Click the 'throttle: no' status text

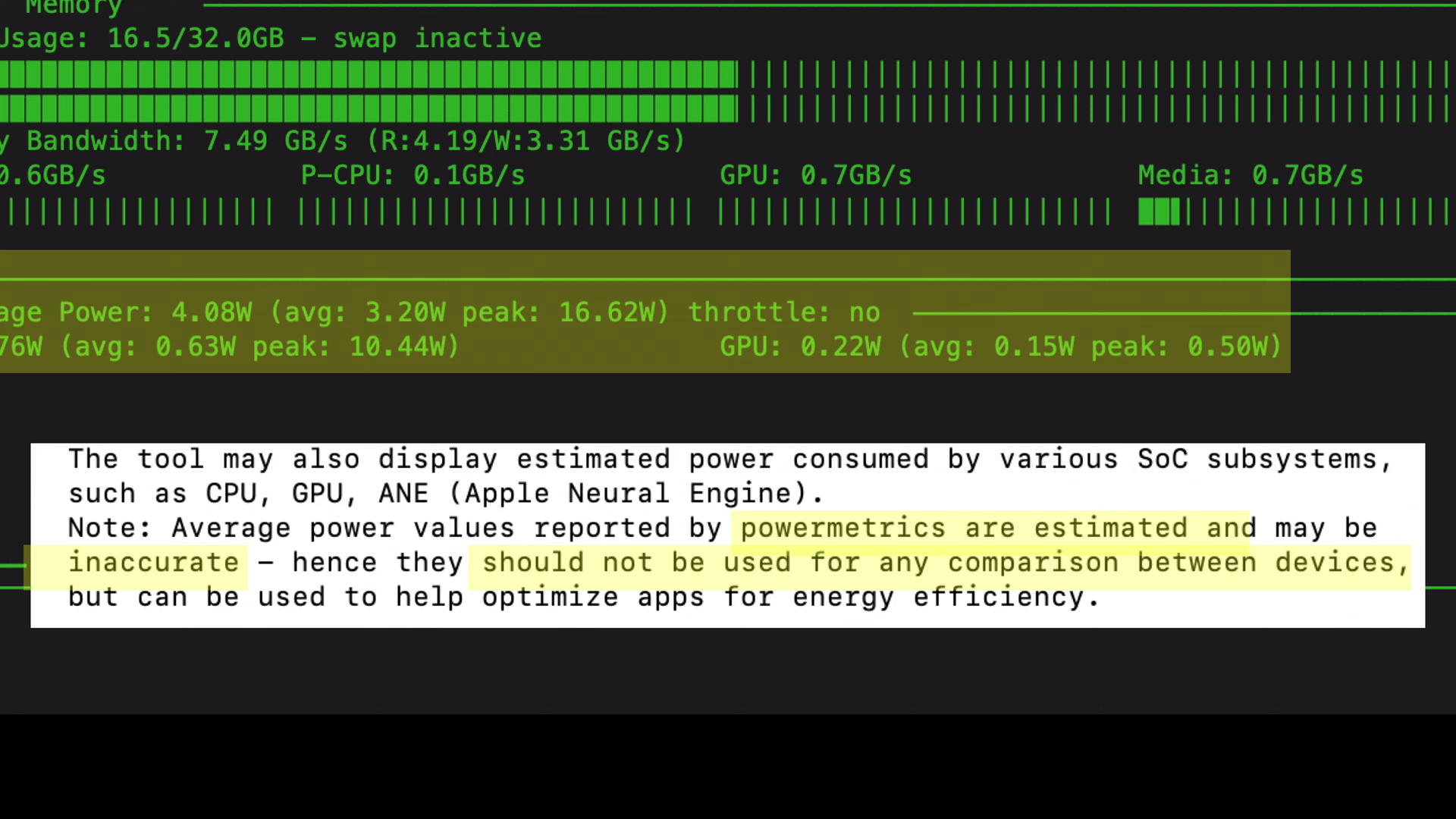coord(784,312)
